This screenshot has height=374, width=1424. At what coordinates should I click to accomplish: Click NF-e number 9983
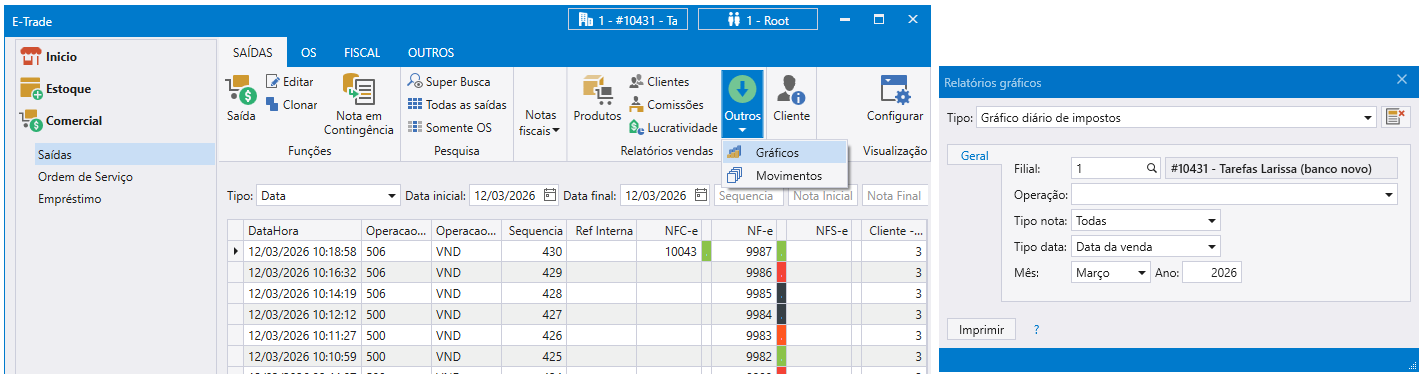click(744, 335)
